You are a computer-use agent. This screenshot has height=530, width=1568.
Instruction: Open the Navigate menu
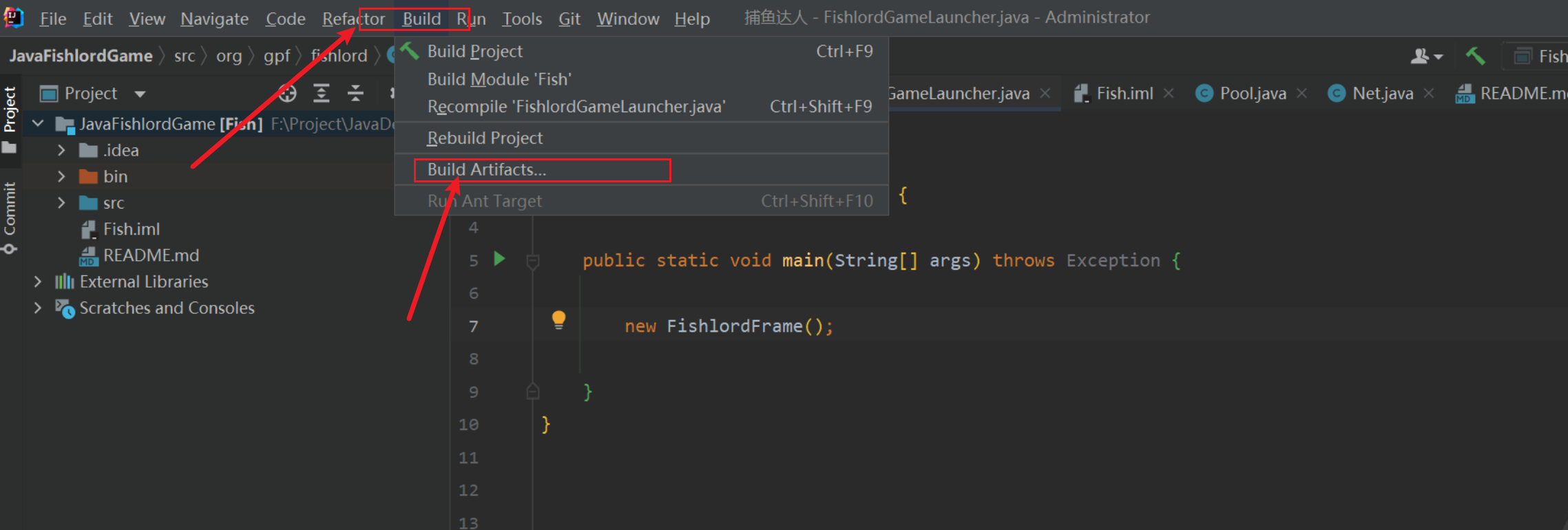coord(214,19)
